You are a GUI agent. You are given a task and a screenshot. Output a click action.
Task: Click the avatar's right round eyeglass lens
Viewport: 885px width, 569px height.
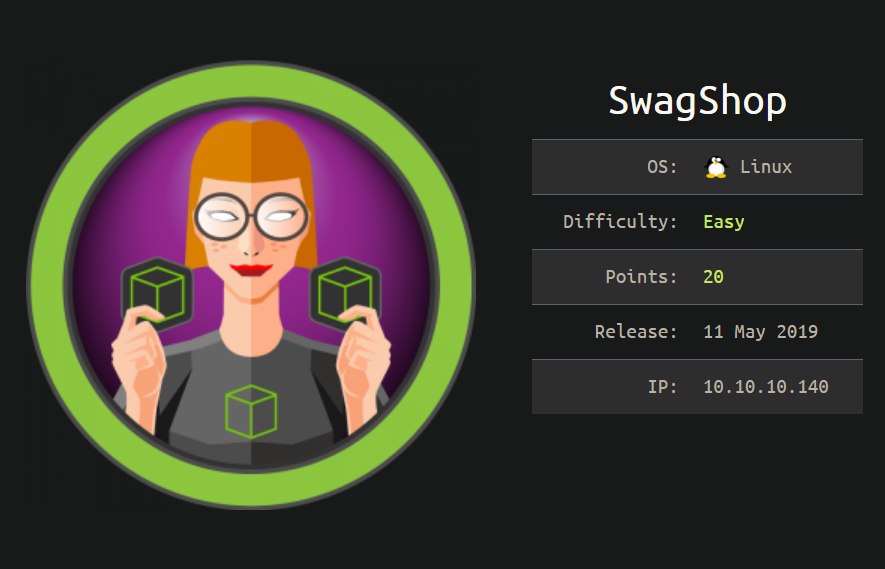[x=280, y=216]
